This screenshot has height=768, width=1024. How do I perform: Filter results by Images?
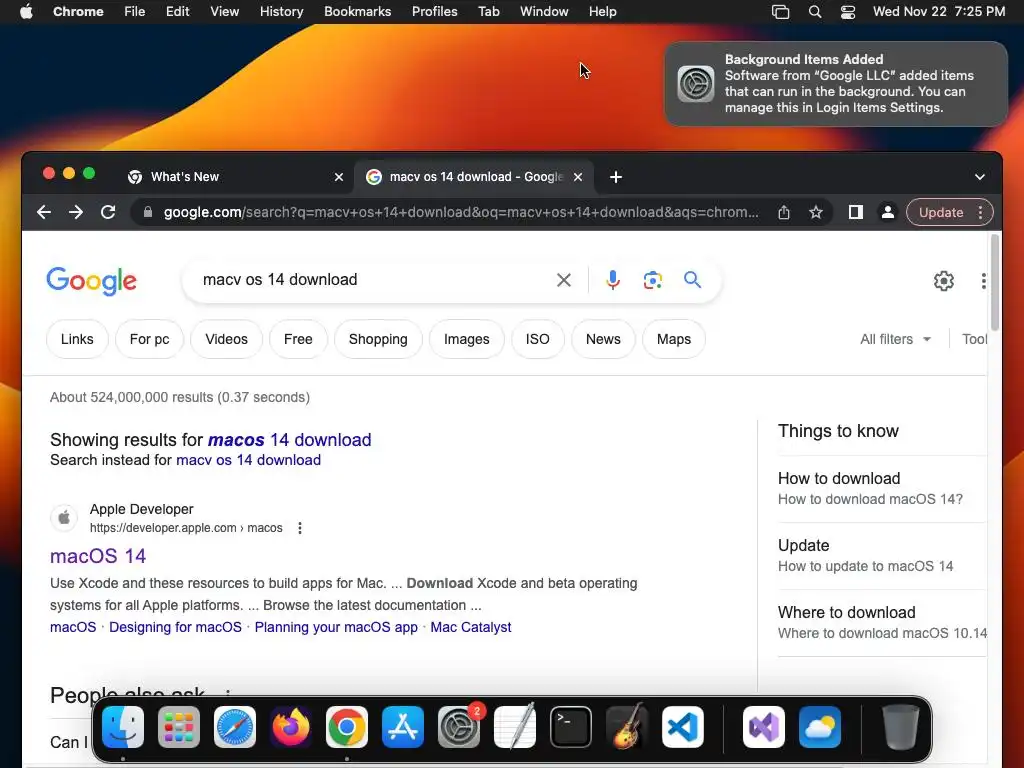[466, 340]
